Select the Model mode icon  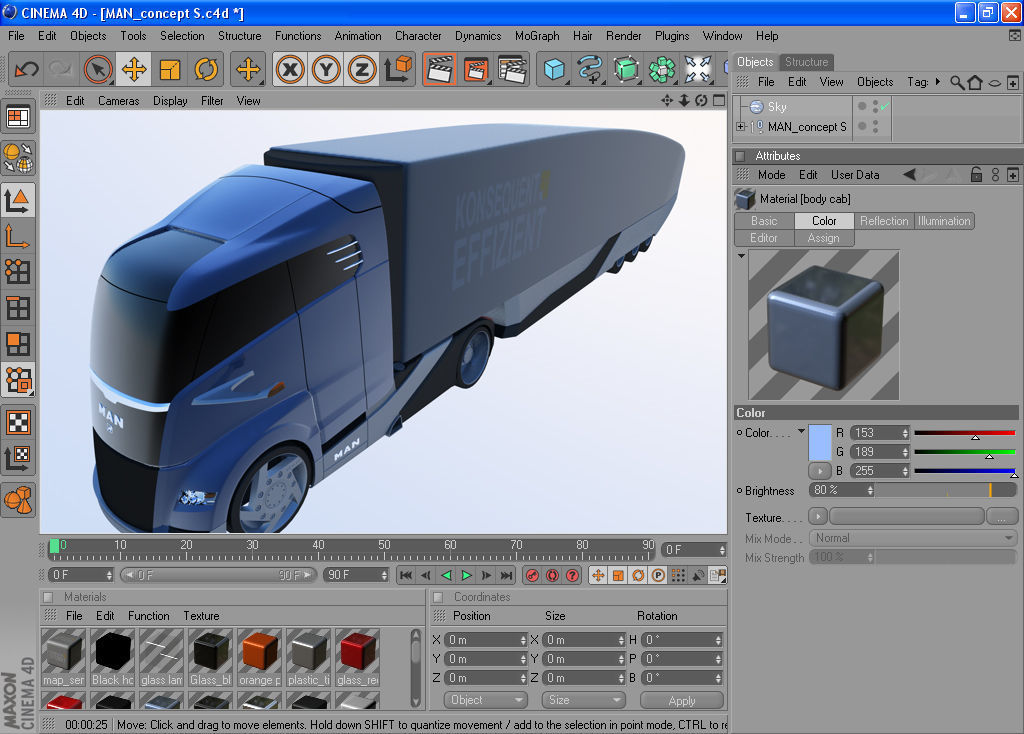pyautogui.click(x=18, y=200)
